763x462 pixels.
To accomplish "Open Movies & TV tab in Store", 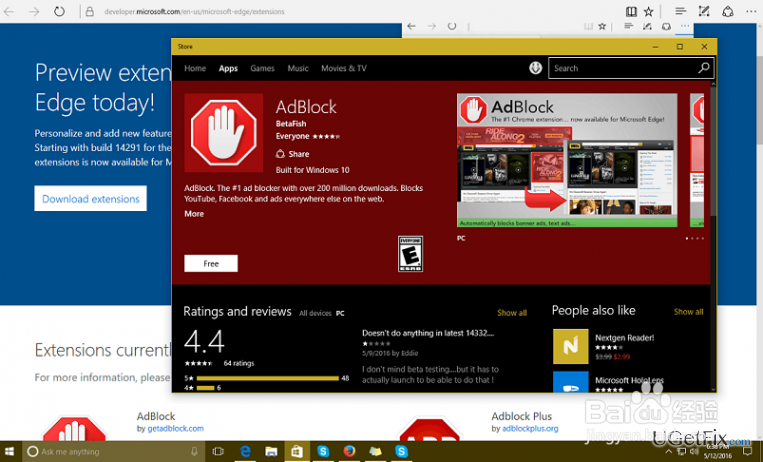I will 344,68.
